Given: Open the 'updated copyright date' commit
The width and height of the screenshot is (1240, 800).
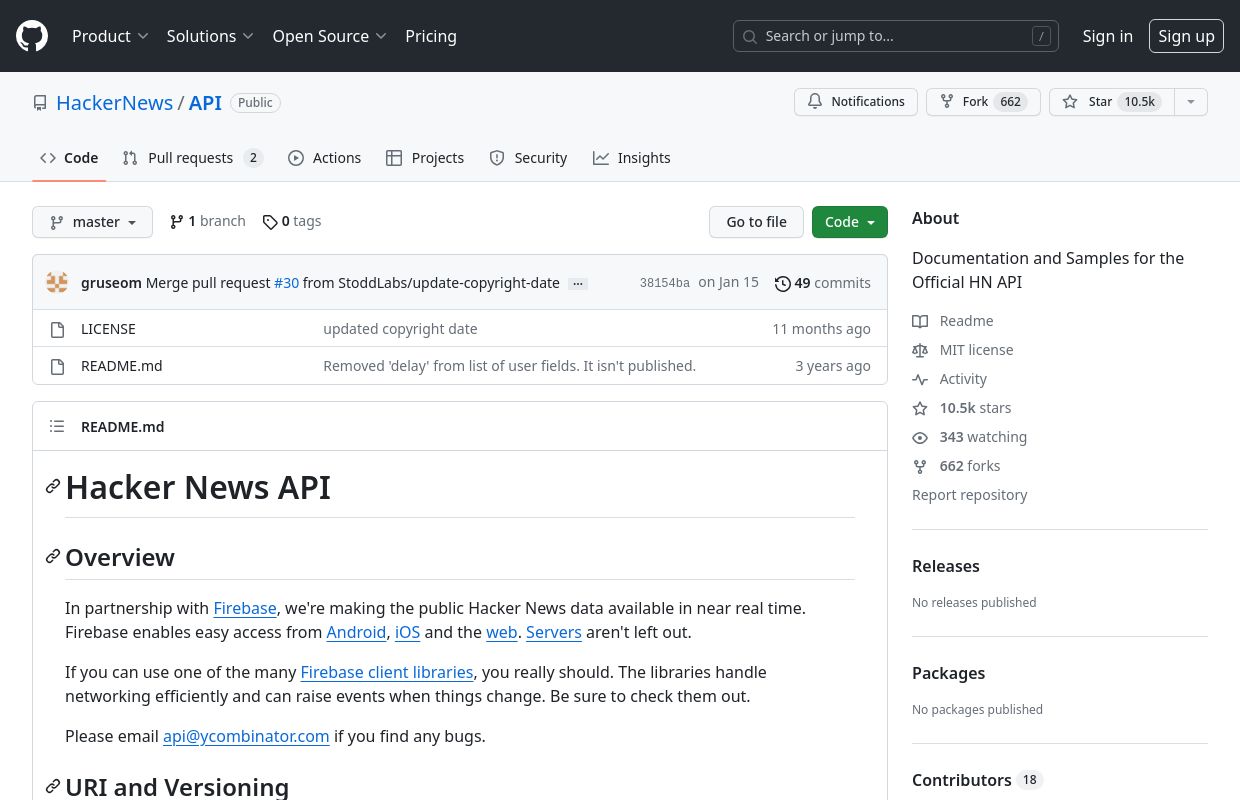Looking at the screenshot, I should tap(400, 329).
